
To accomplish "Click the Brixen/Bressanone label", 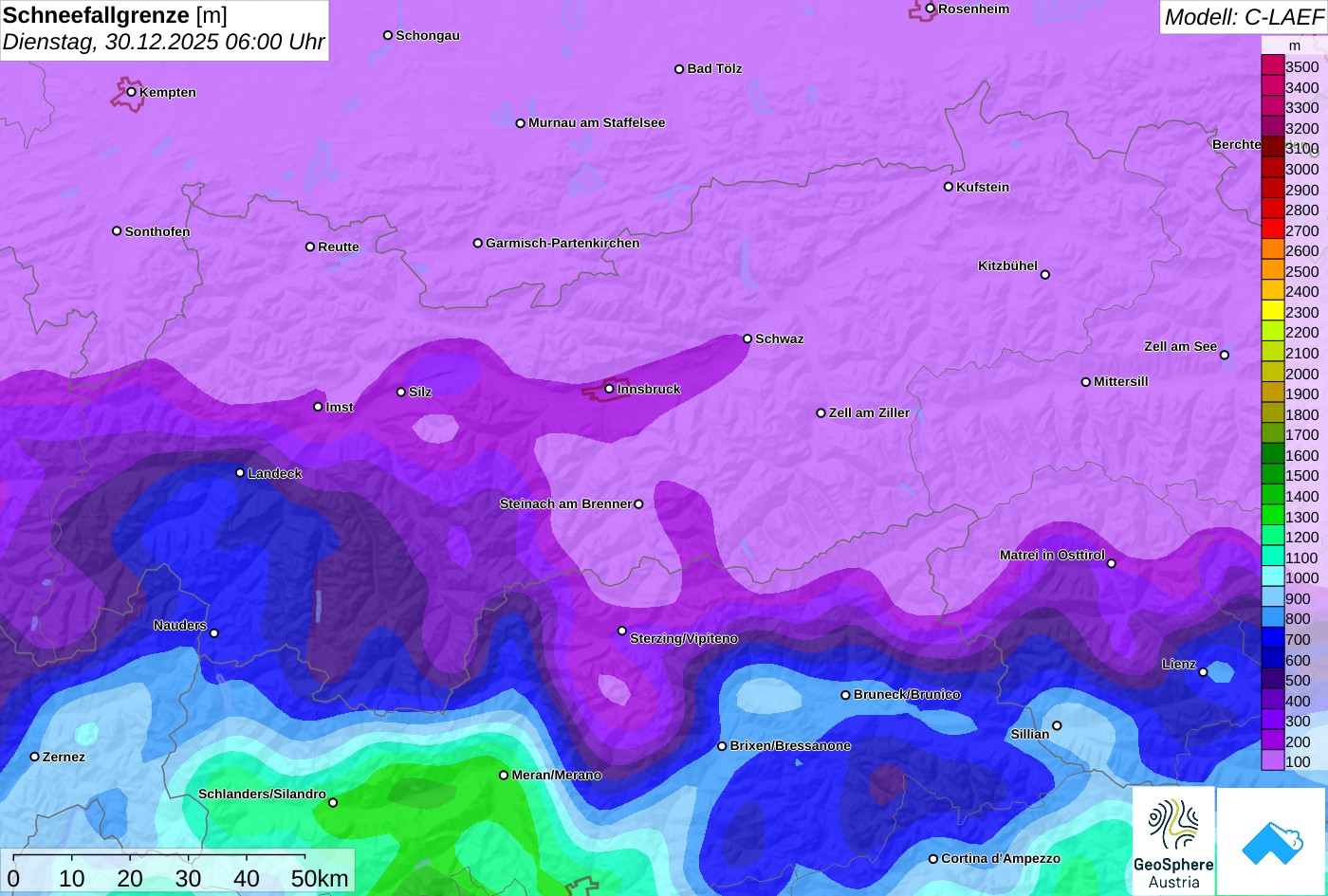I will coord(790,745).
